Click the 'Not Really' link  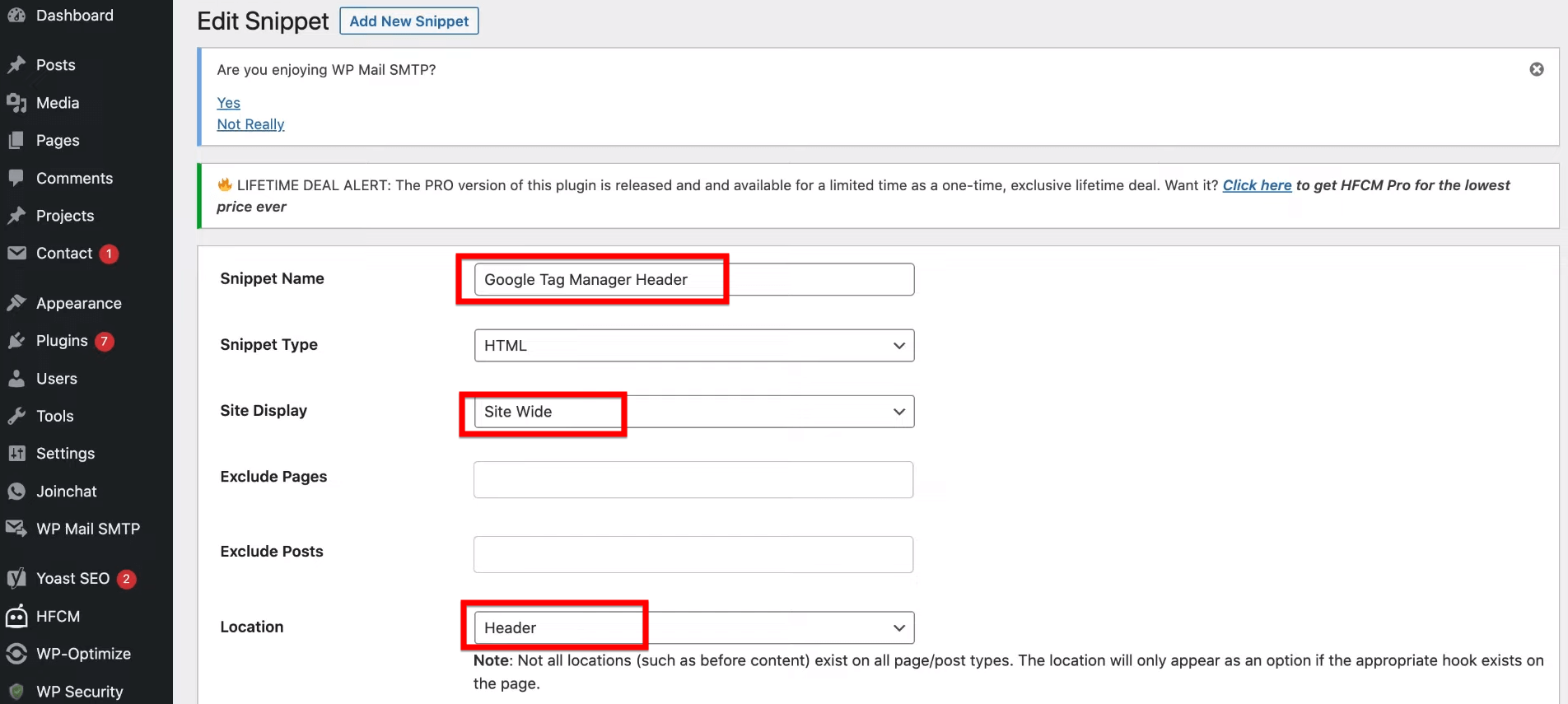(250, 124)
